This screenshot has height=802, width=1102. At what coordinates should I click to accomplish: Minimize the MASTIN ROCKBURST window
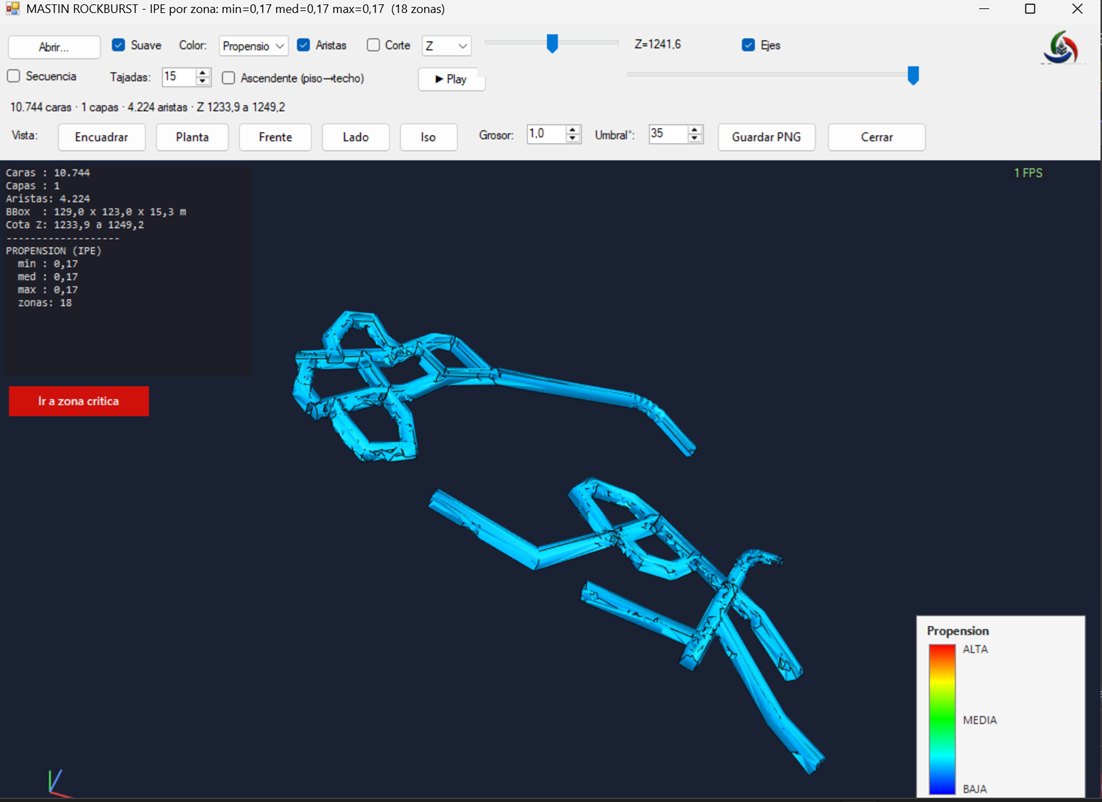pyautogui.click(x=984, y=9)
